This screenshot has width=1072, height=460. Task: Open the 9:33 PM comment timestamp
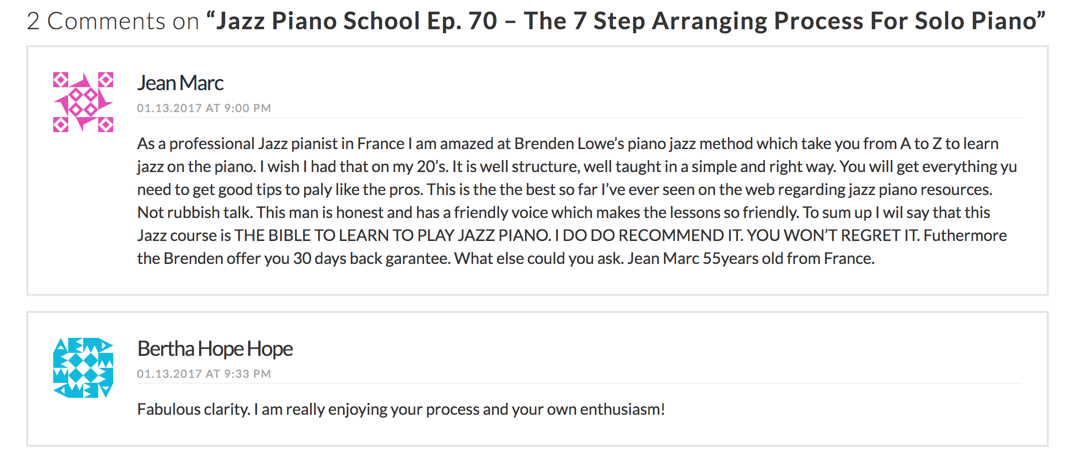pyautogui.click(x=204, y=374)
